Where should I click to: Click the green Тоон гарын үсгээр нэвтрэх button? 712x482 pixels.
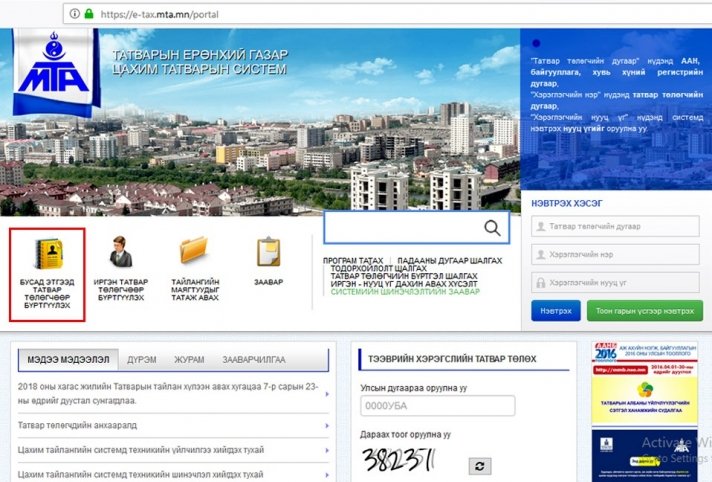(x=644, y=311)
